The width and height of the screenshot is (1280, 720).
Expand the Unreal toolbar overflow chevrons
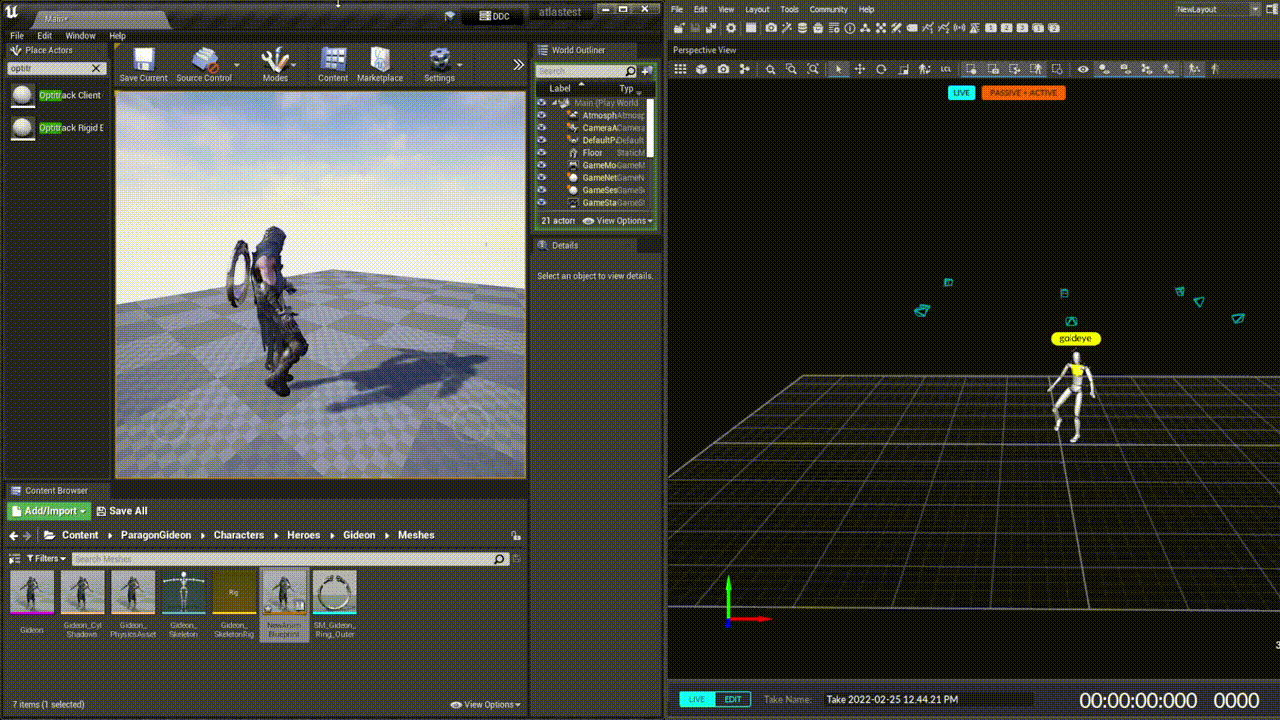pos(518,64)
